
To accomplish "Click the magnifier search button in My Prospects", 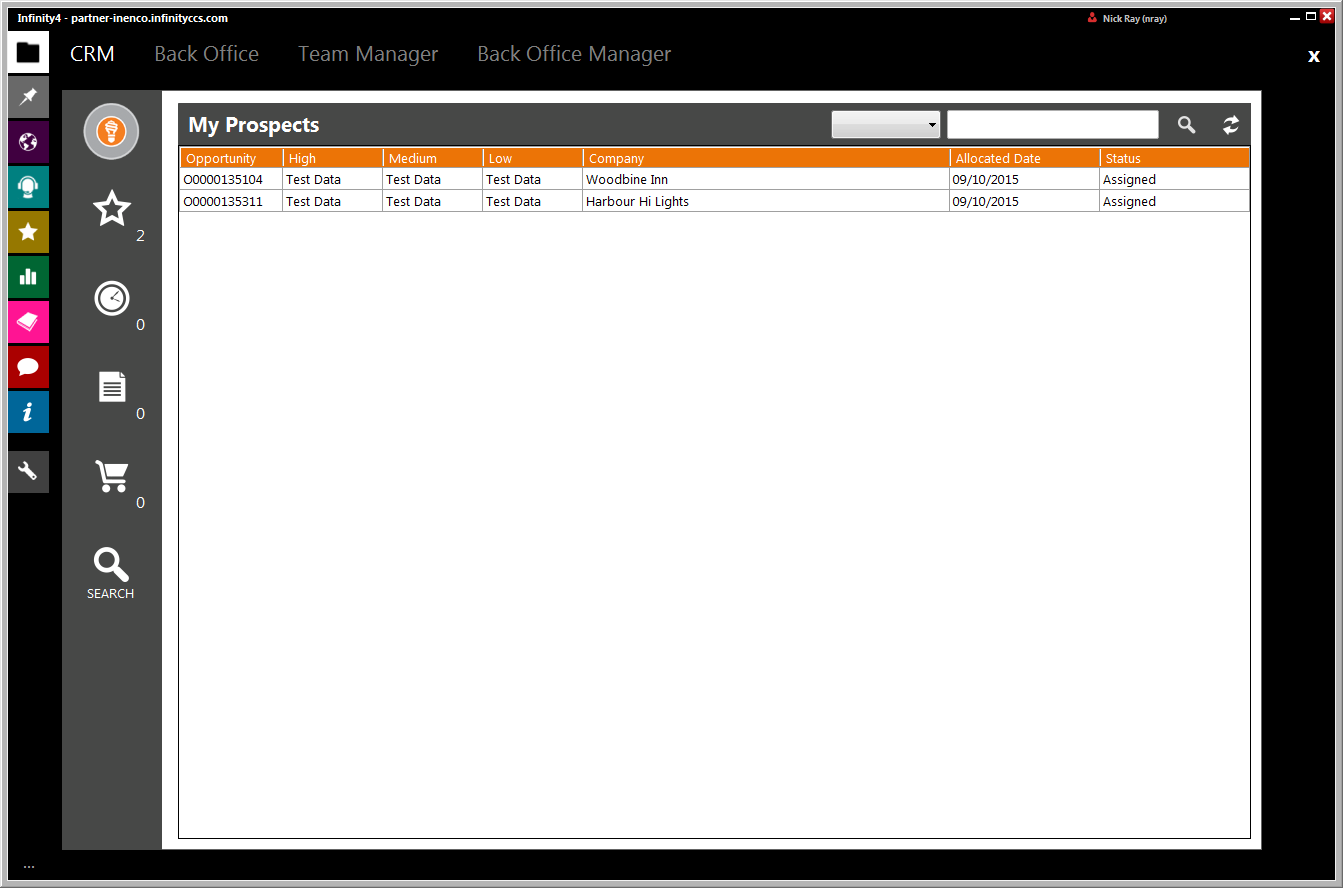I will click(1186, 125).
